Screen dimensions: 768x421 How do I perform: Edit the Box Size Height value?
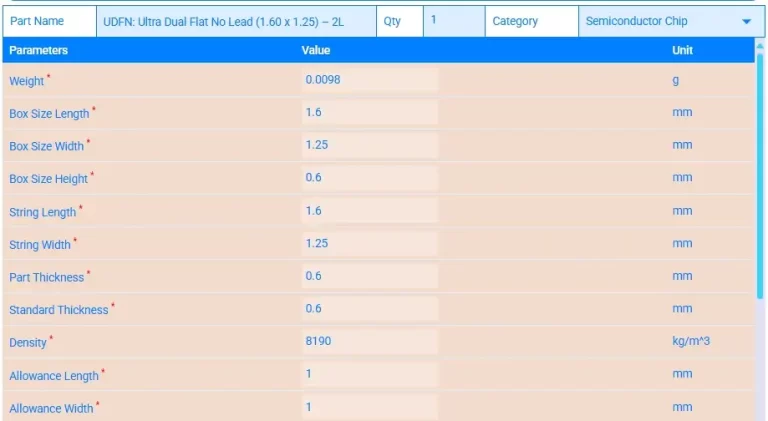(x=369, y=178)
